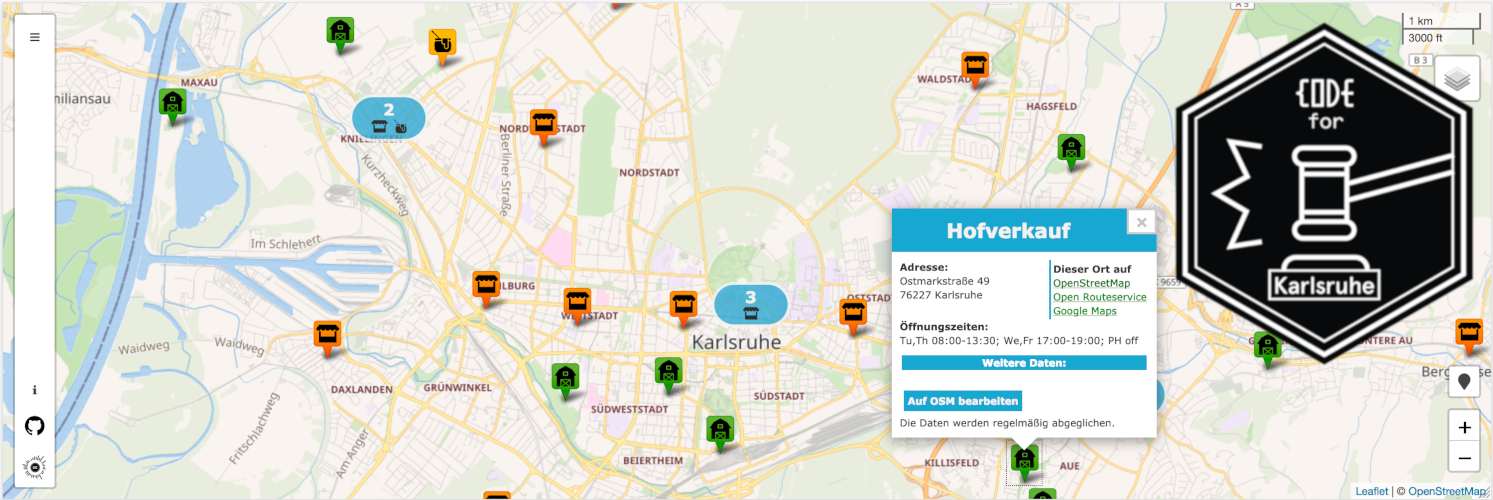
Task: Open the Open Routeservice link
Action: point(1100,297)
